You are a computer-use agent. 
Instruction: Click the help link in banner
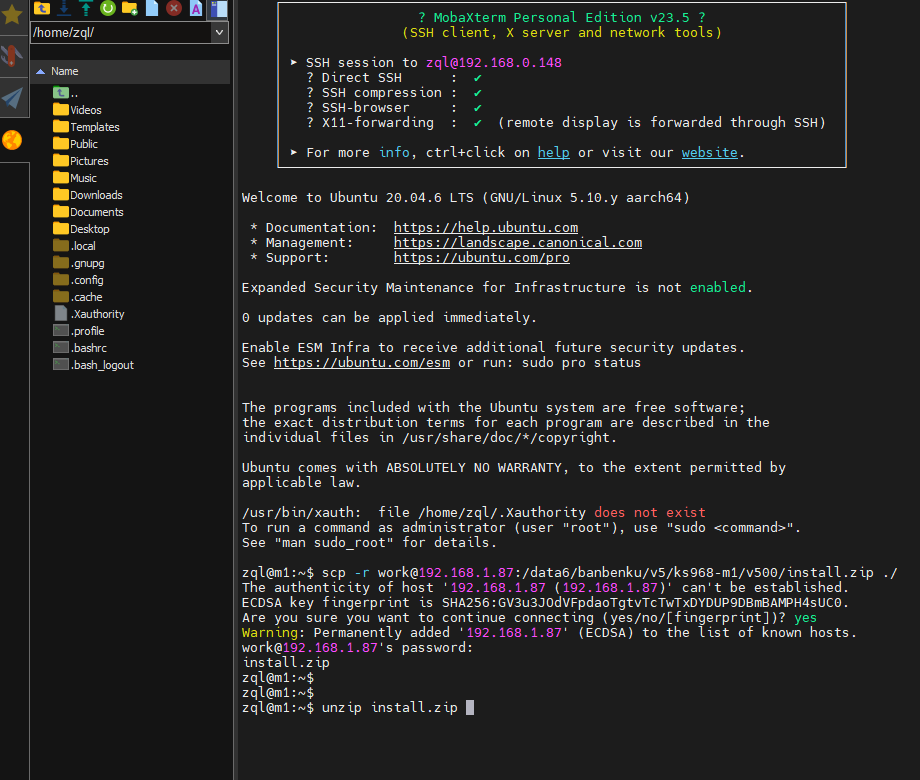pos(553,153)
